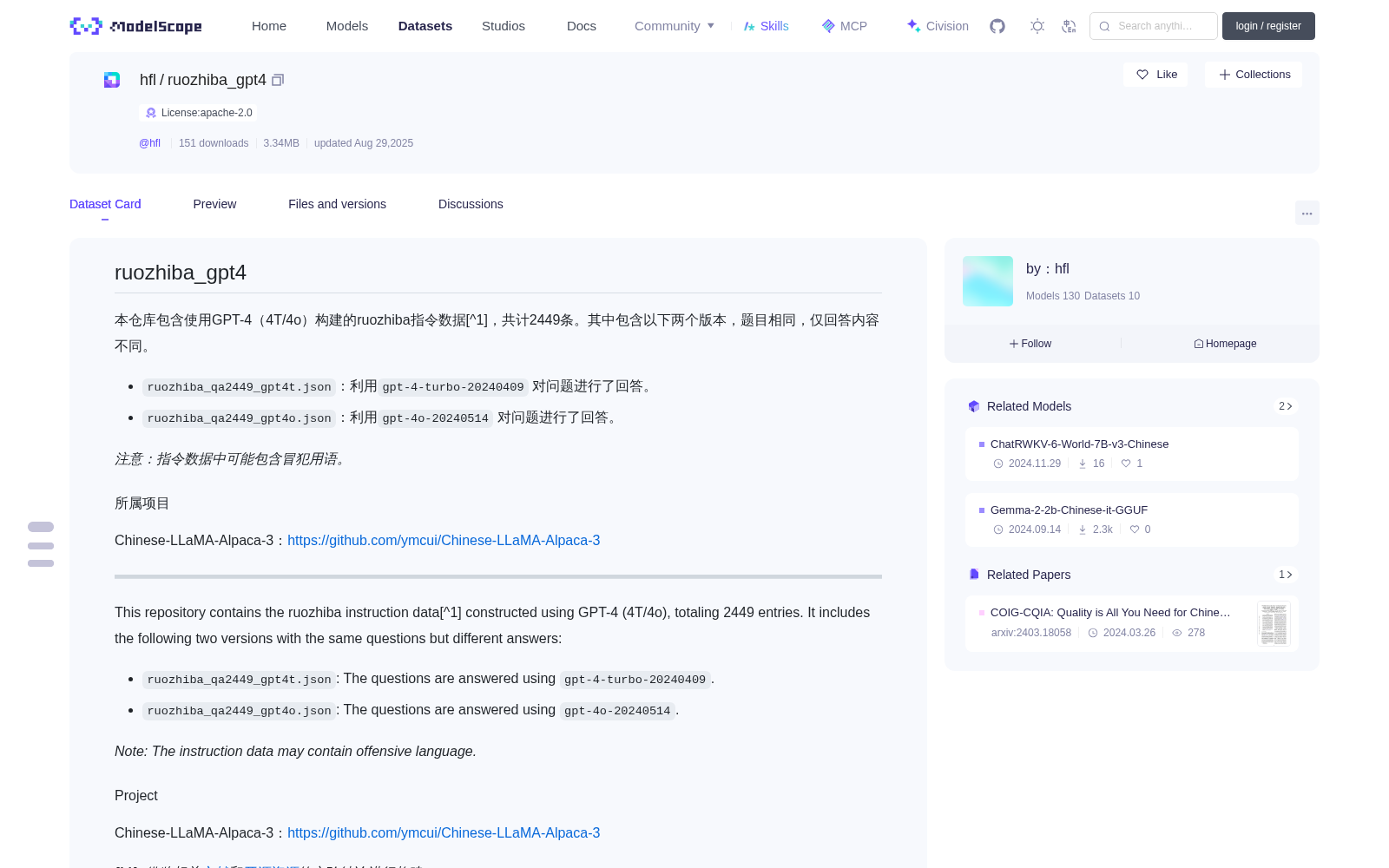Open the three-dots more options button
1389x868 pixels.
coord(1307,213)
